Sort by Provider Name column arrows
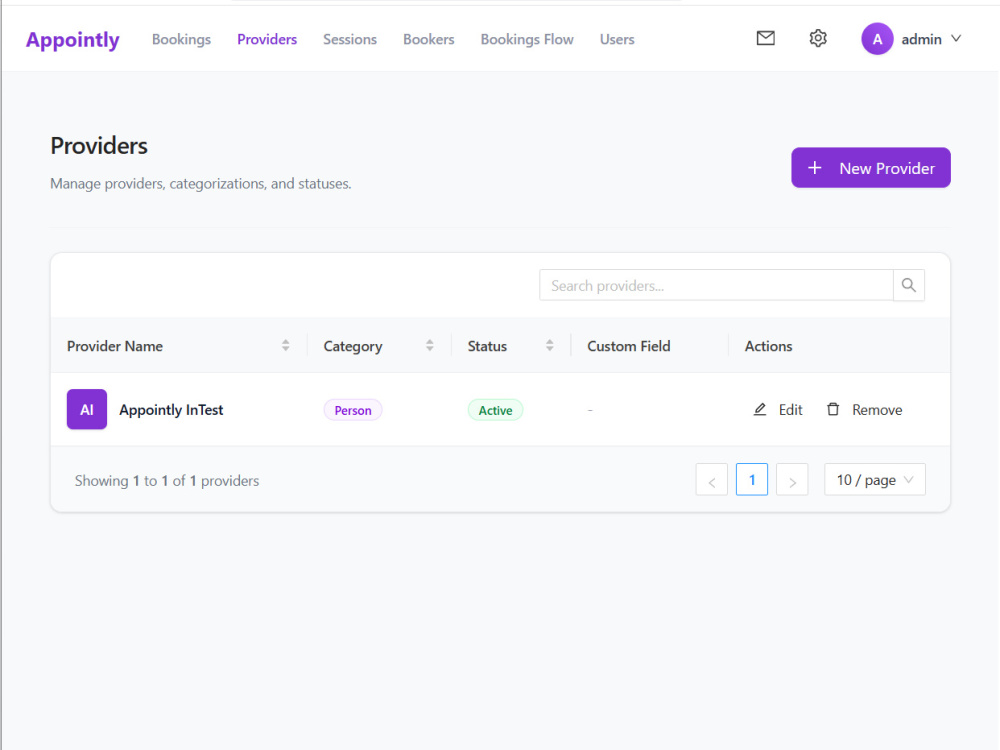Image resolution: width=1000 pixels, height=750 pixels. pyautogui.click(x=286, y=346)
